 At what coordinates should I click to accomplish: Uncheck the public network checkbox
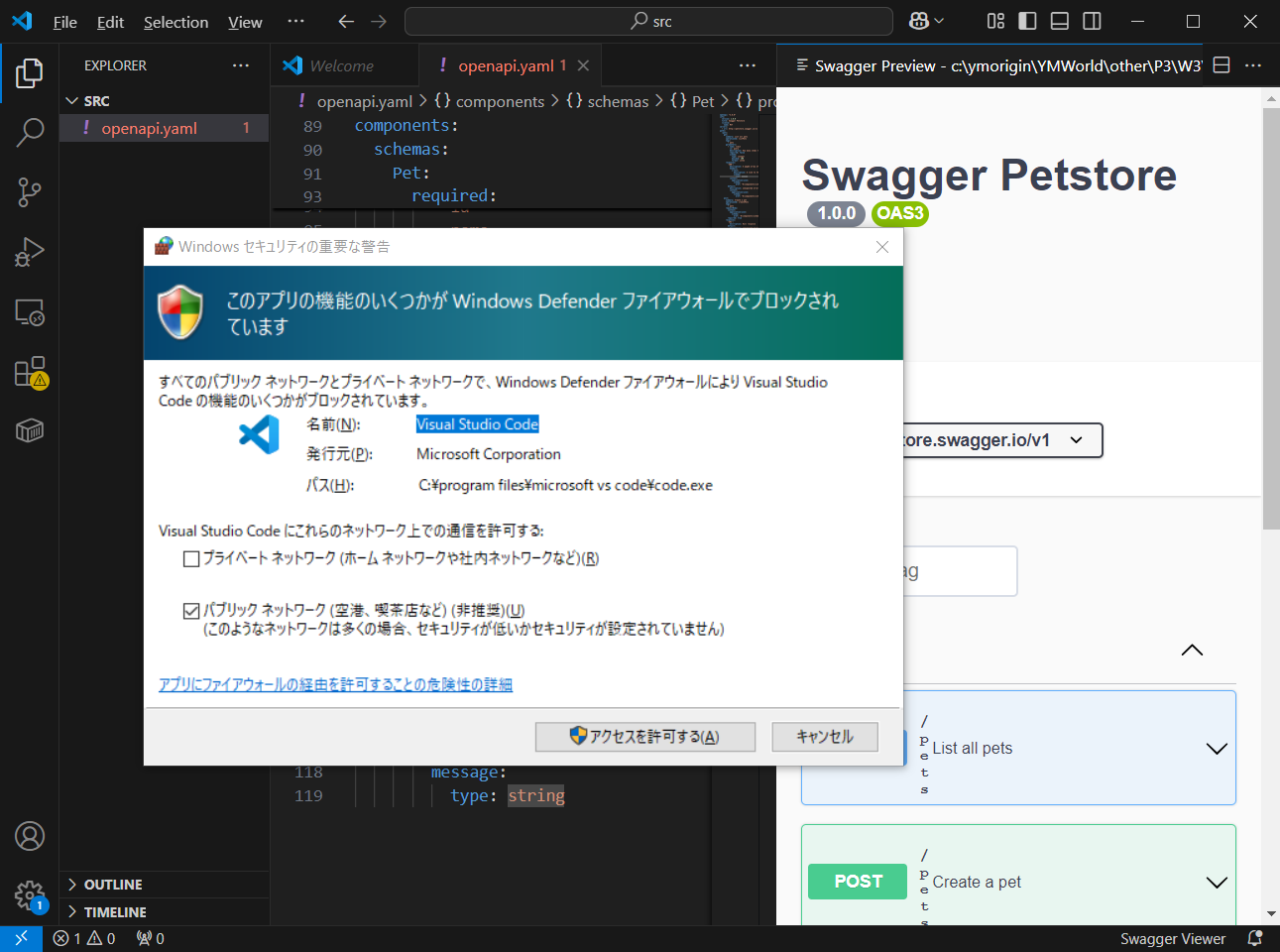(191, 611)
